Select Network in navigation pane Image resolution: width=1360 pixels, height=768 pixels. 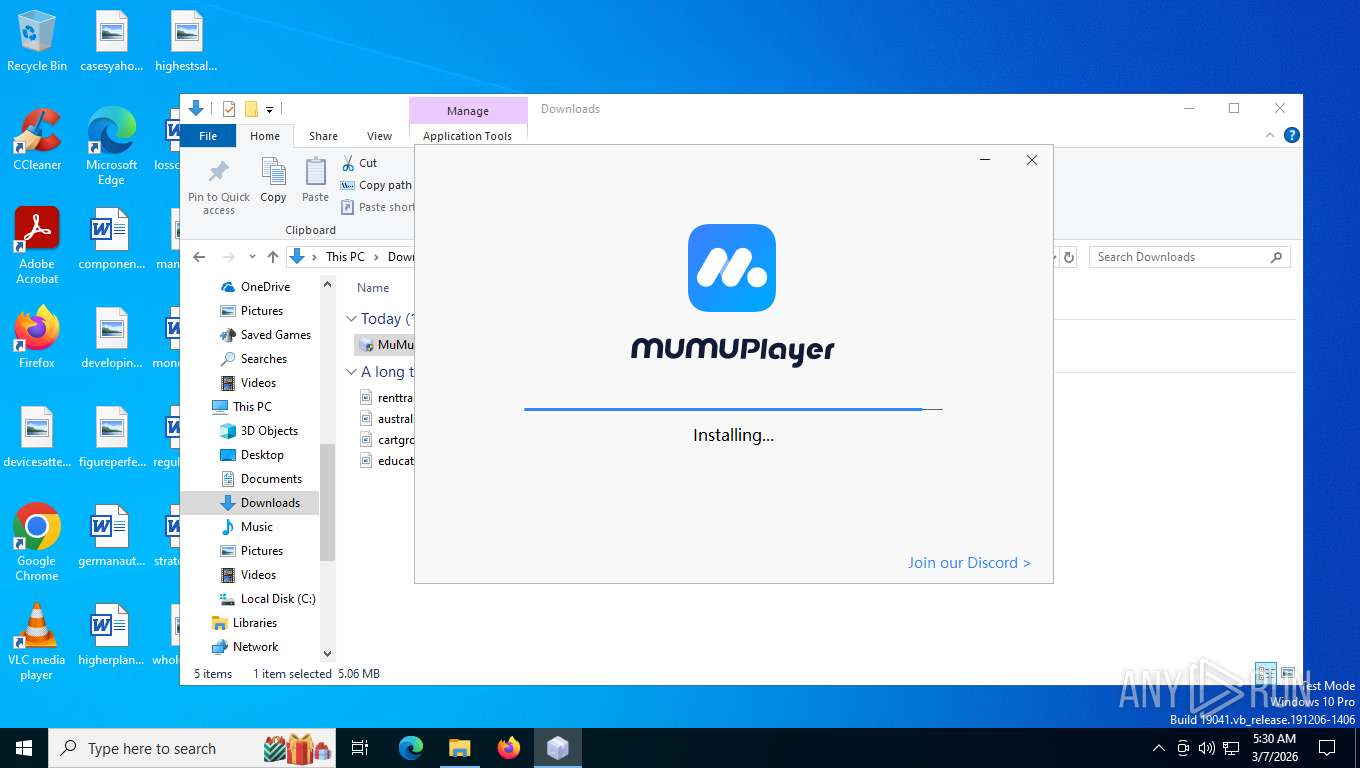tap(245, 647)
